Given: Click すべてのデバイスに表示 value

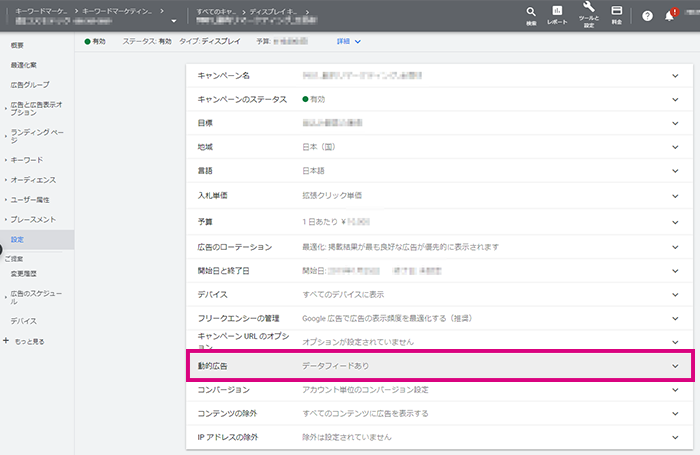Looking at the screenshot, I should pyautogui.click(x=343, y=295).
